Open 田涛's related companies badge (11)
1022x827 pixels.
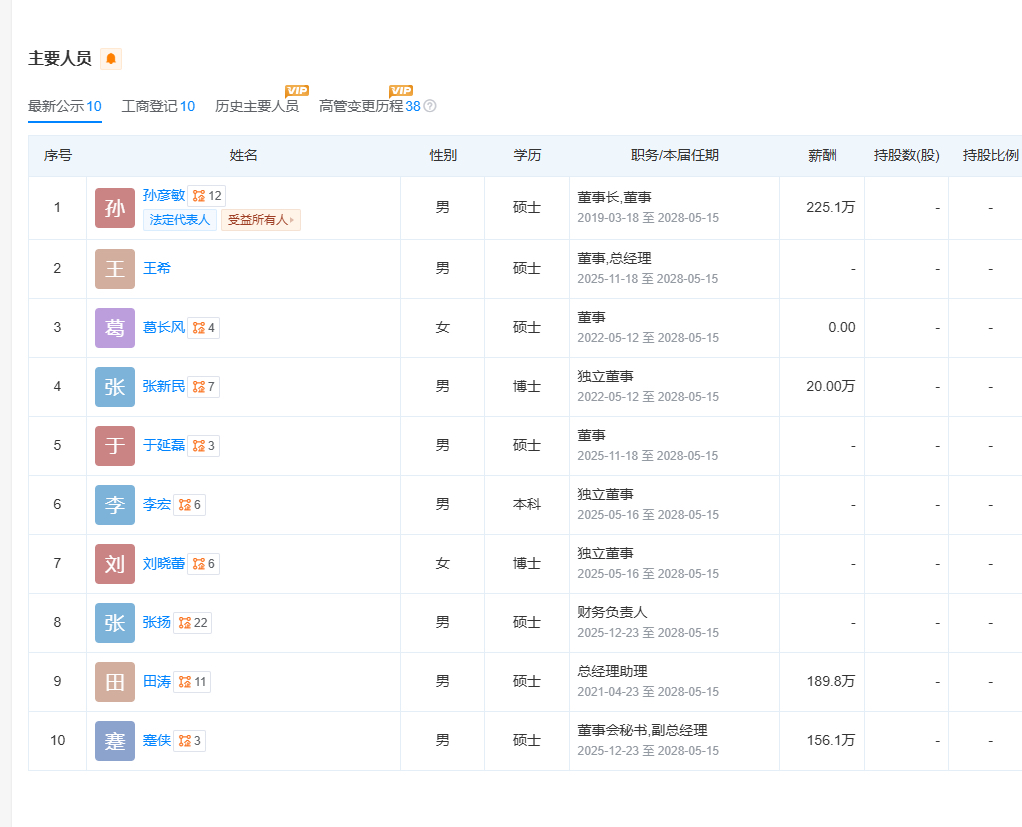tap(192, 681)
